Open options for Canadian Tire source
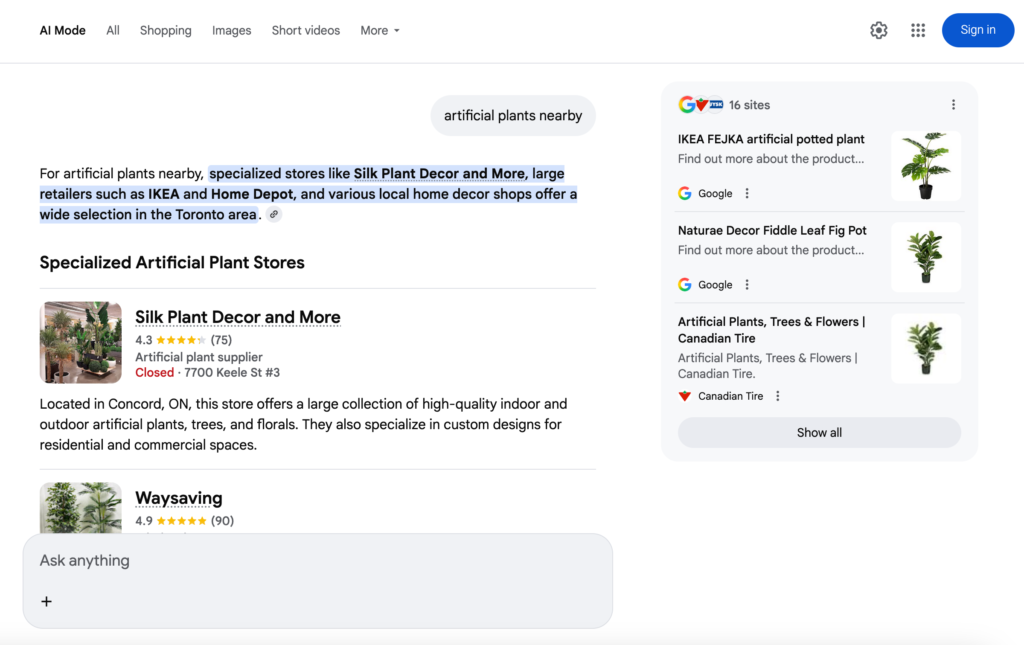The image size is (1024, 645). click(778, 396)
